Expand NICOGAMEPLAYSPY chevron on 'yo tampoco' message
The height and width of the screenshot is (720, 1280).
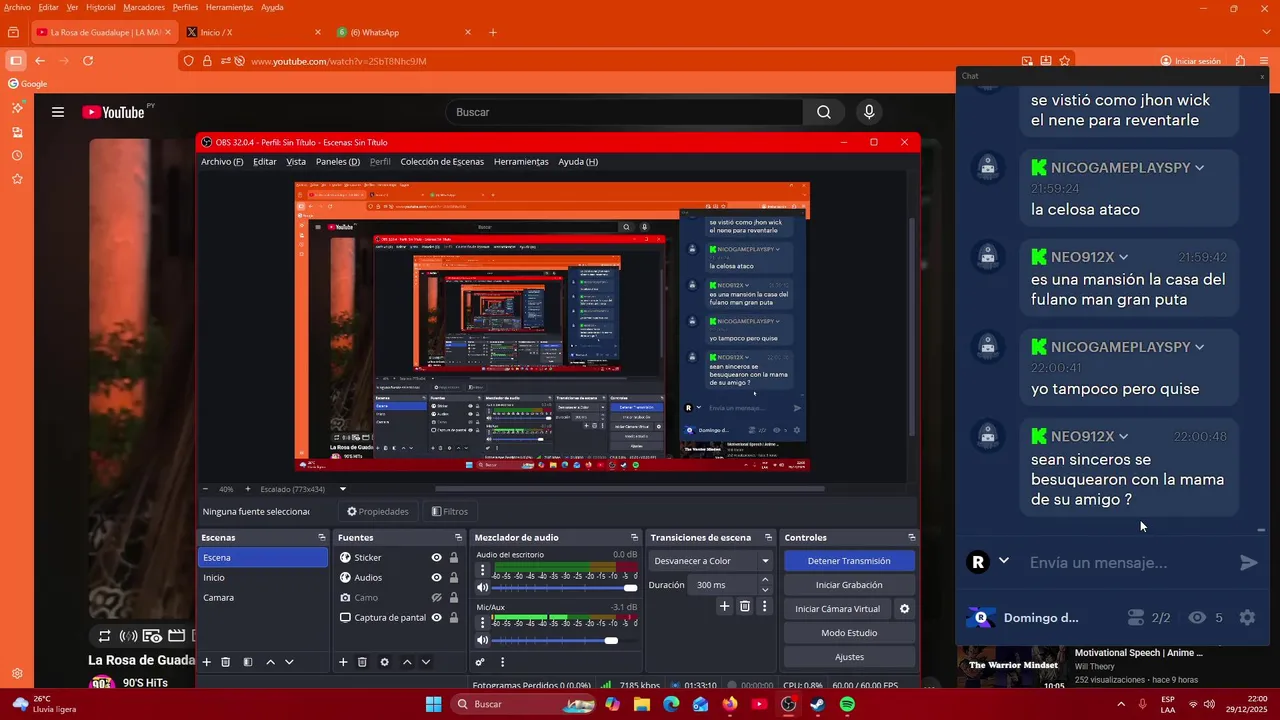1199,347
